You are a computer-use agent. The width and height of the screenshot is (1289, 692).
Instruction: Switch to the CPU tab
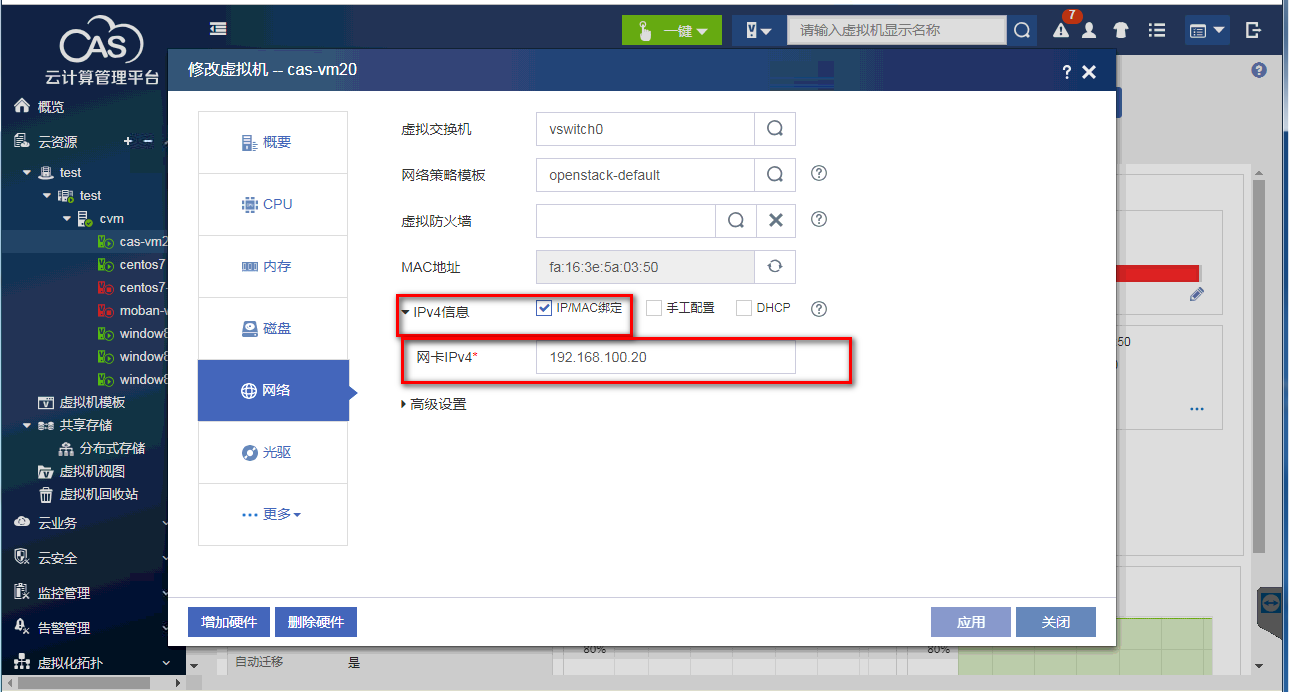click(273, 204)
